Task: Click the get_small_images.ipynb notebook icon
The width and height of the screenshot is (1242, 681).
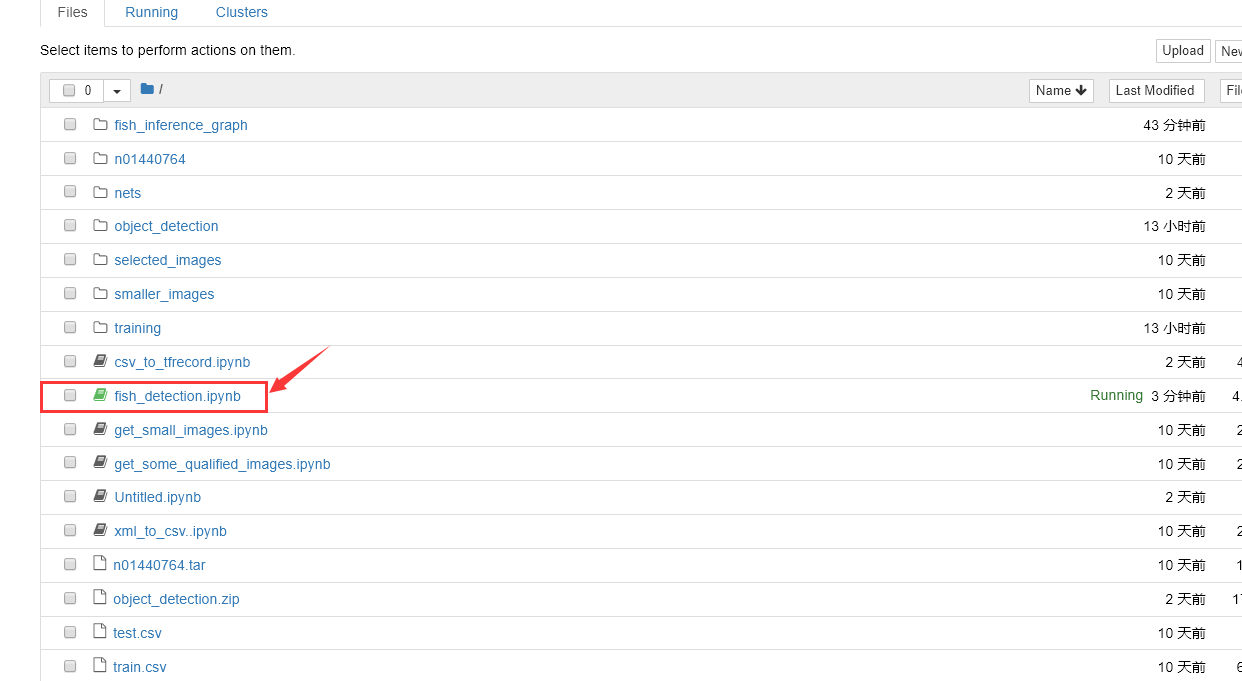Action: coord(100,429)
